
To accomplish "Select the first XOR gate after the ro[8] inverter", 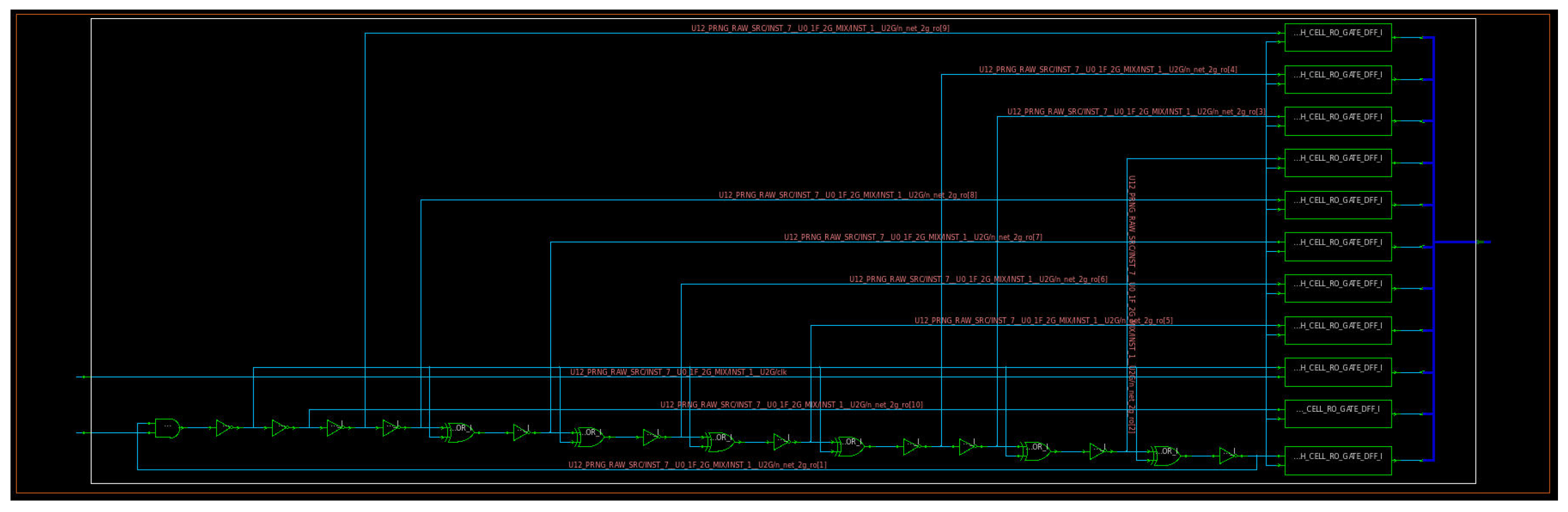I will [x=460, y=432].
